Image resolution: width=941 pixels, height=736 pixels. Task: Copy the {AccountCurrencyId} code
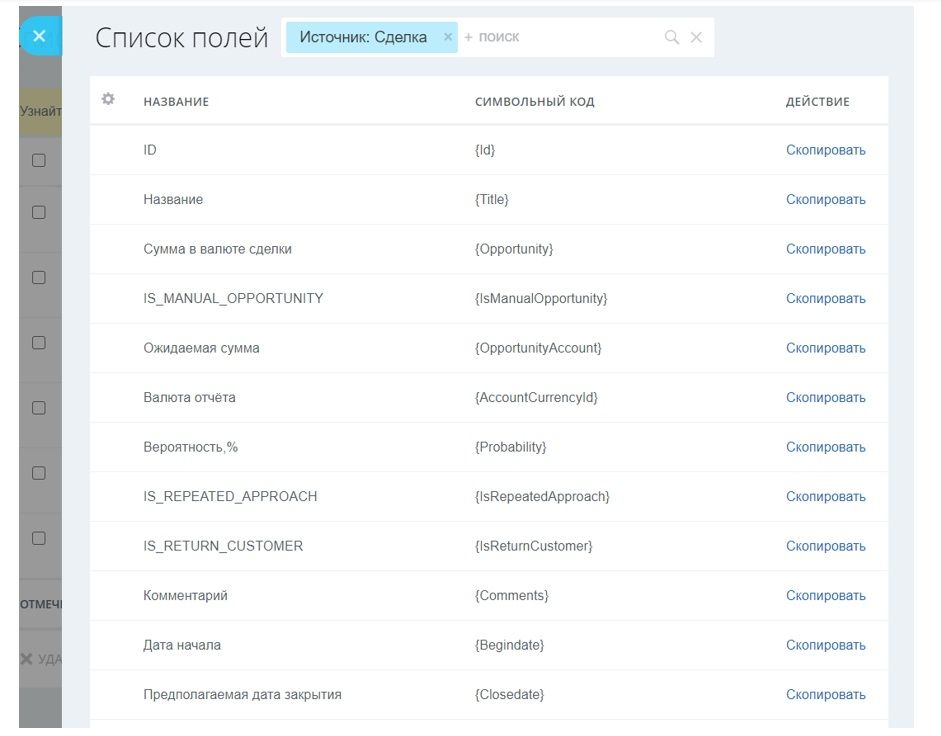pos(826,397)
